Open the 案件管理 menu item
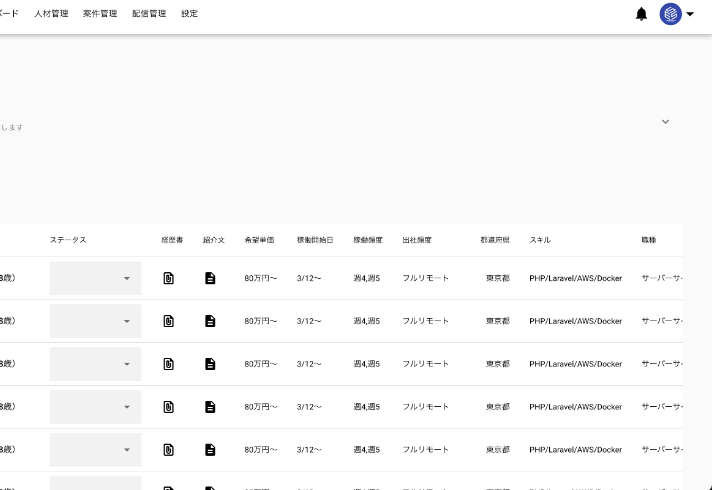Image resolution: width=712 pixels, height=490 pixels. [100, 14]
